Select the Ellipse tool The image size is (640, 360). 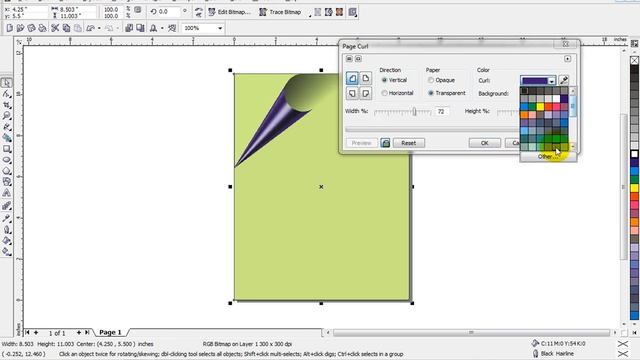point(7,160)
